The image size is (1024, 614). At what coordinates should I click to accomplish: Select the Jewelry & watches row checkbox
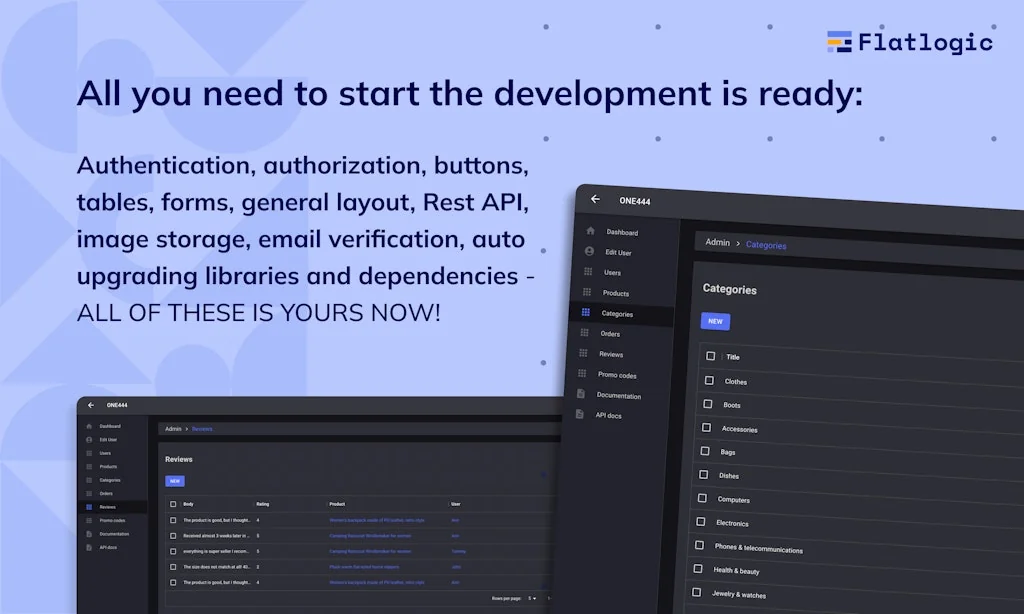696,592
